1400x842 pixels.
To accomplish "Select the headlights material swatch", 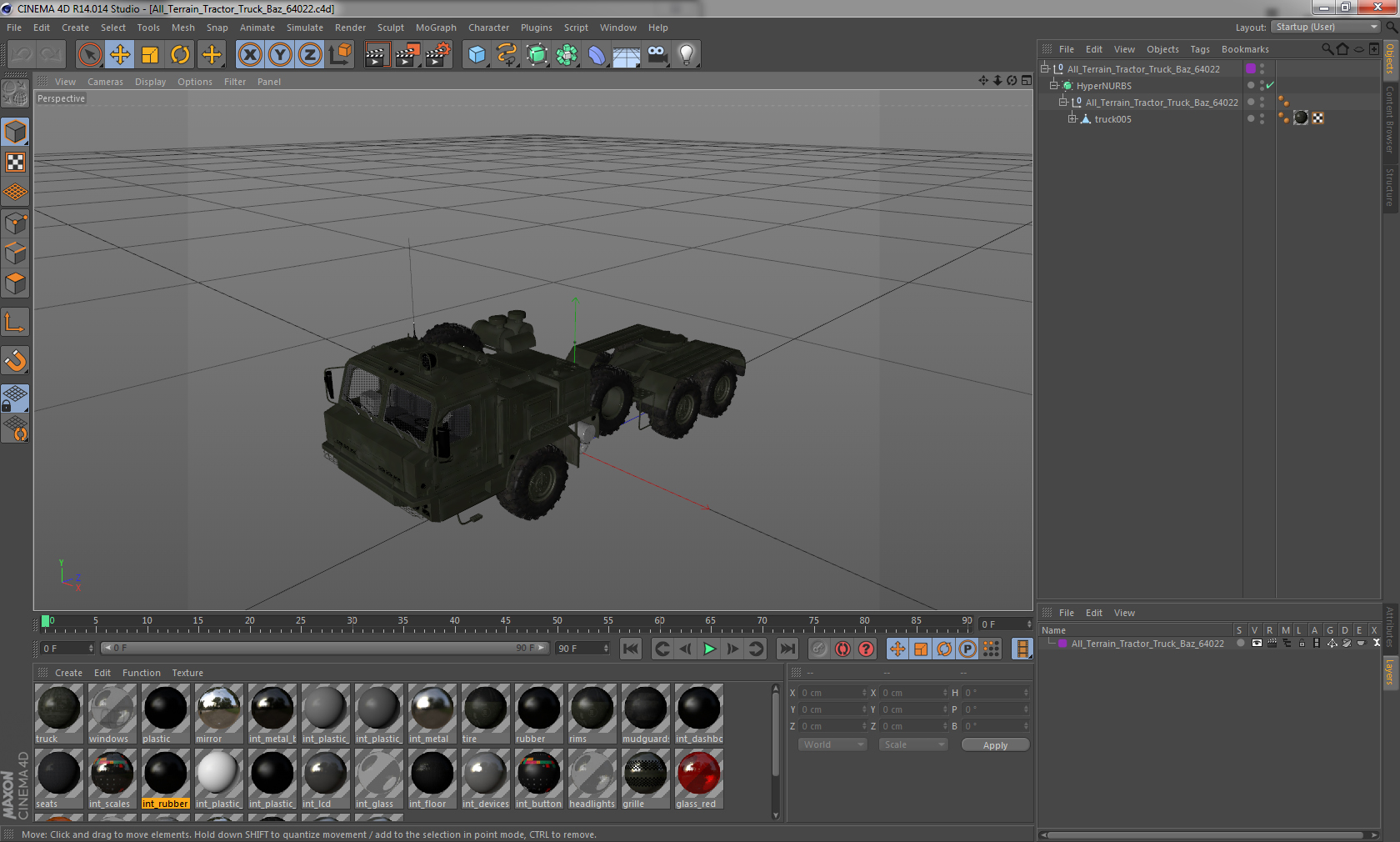I will click(592, 779).
